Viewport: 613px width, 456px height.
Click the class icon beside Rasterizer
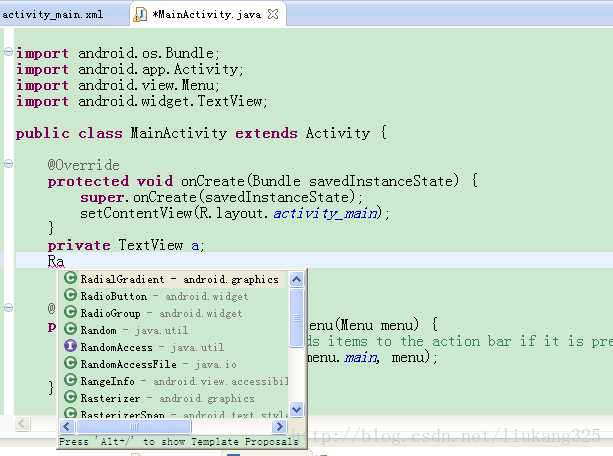70,397
